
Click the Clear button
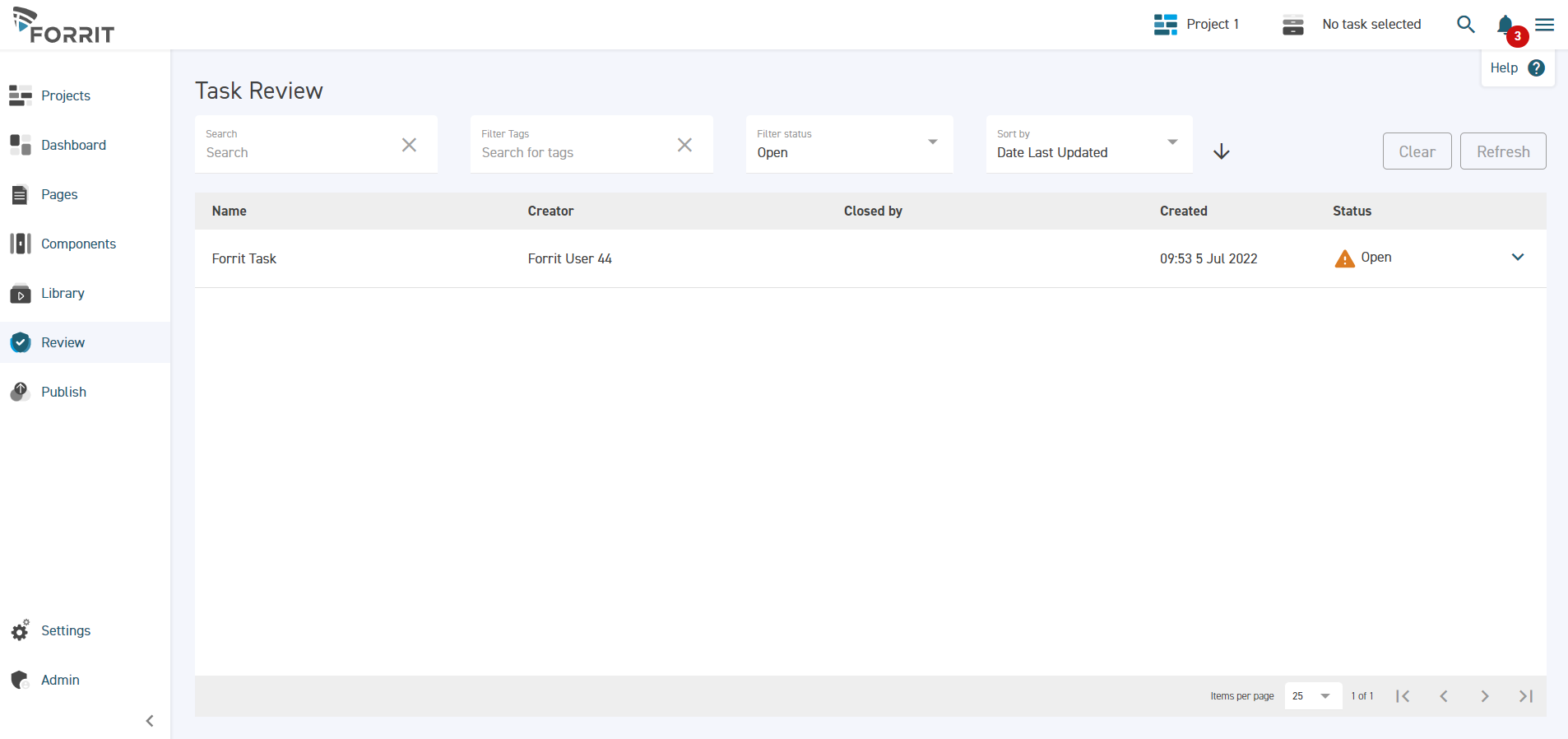point(1417,151)
